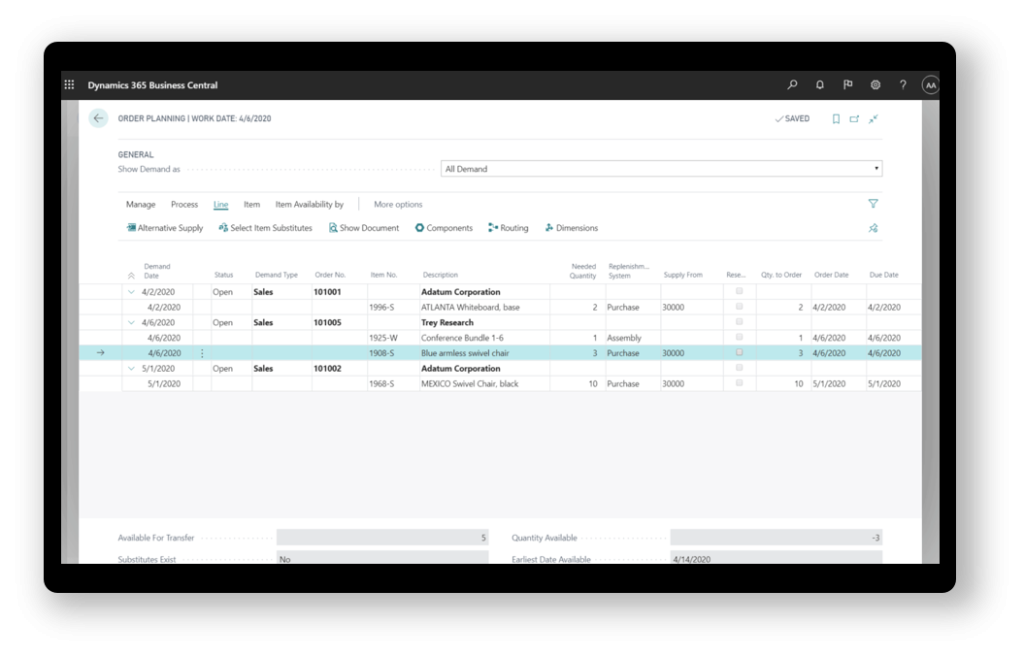Click the help question mark icon
This screenshot has height=656, width=1024.
pyautogui.click(x=902, y=85)
